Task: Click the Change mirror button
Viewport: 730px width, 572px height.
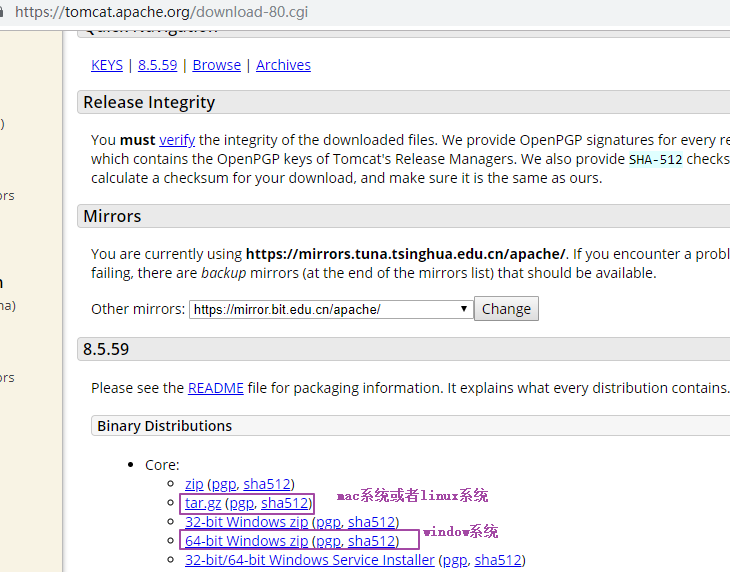Action: (x=506, y=309)
